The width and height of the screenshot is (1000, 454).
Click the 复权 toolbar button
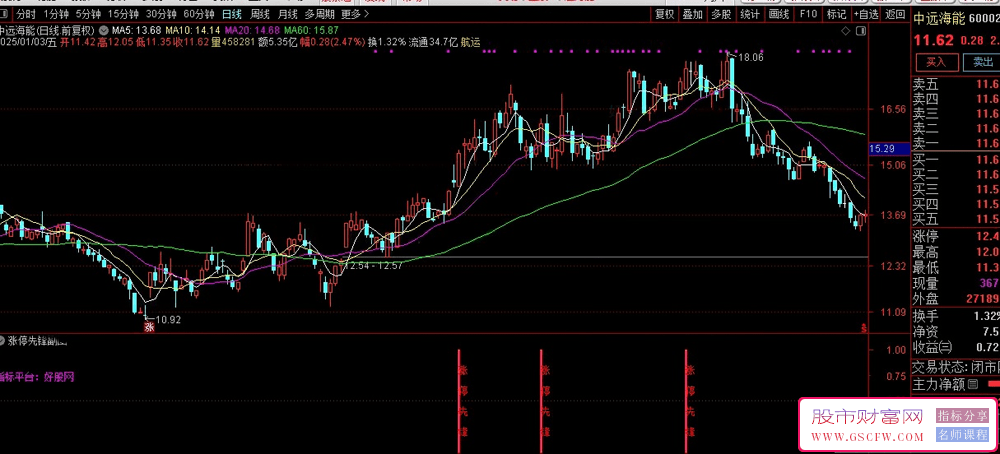[x=665, y=14]
